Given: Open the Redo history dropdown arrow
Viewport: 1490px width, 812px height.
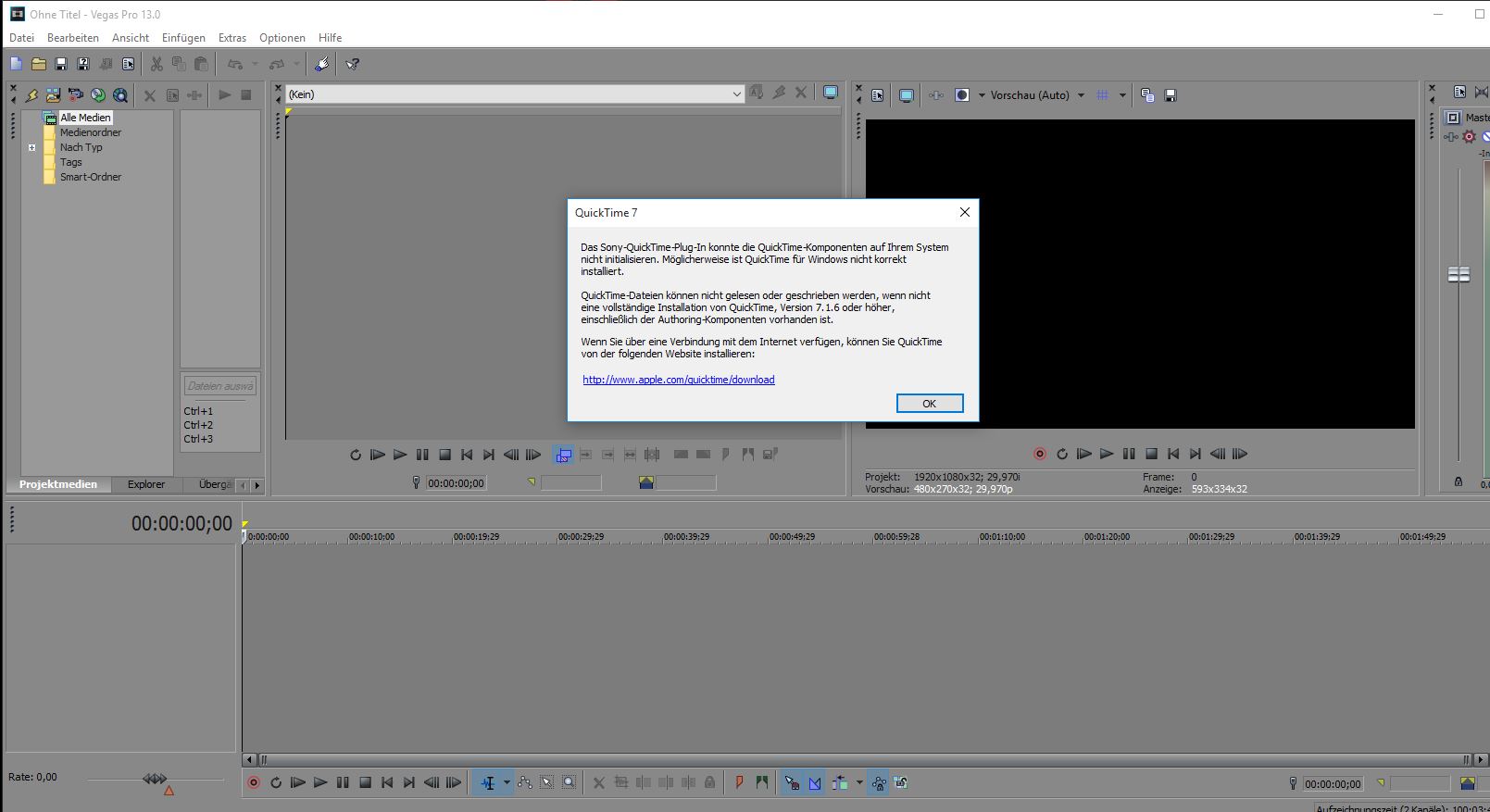Looking at the screenshot, I should coord(296,64).
